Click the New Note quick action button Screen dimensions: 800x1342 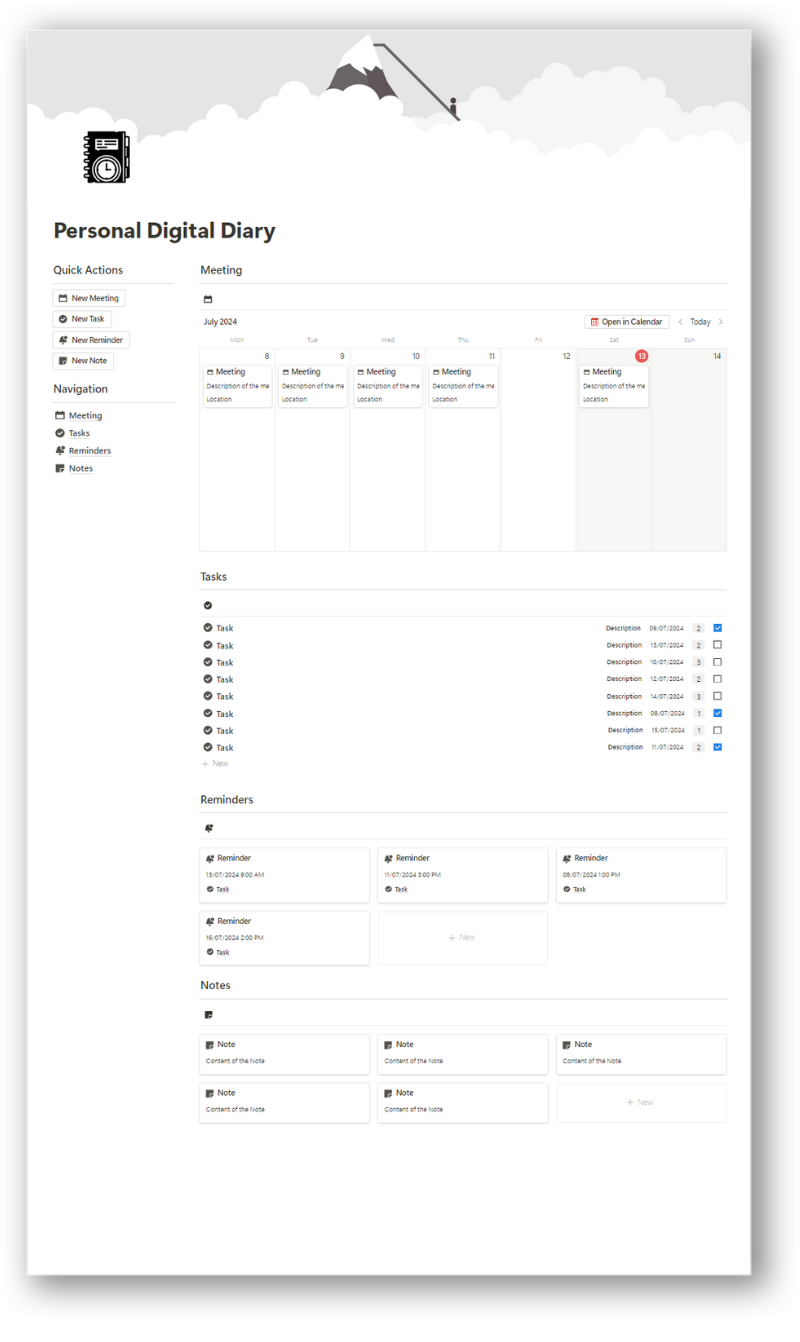click(x=83, y=361)
